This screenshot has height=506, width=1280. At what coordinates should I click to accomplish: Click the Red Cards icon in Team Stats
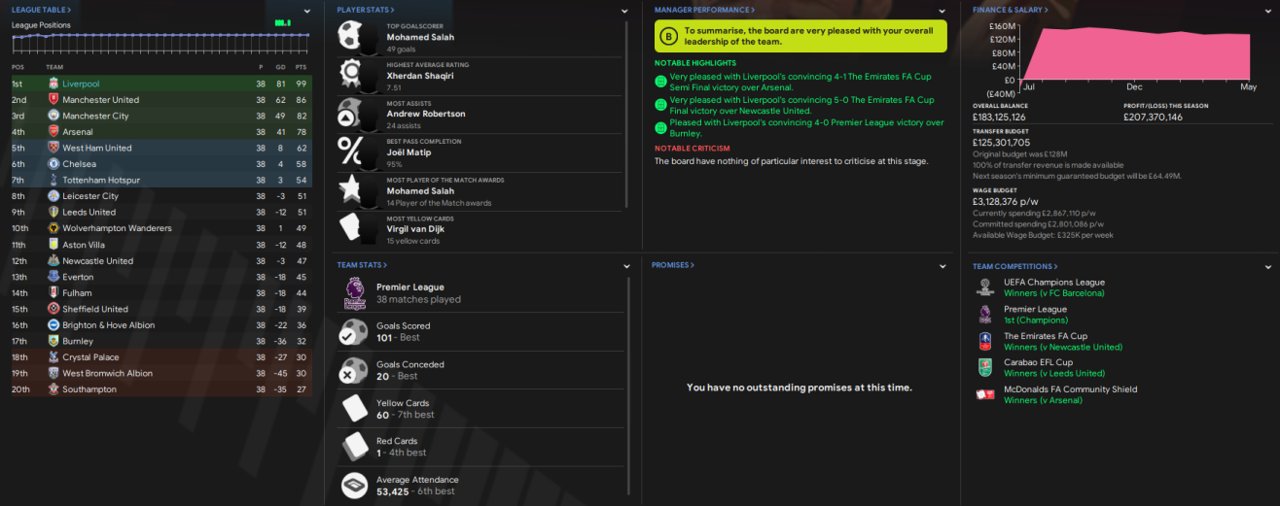355,447
